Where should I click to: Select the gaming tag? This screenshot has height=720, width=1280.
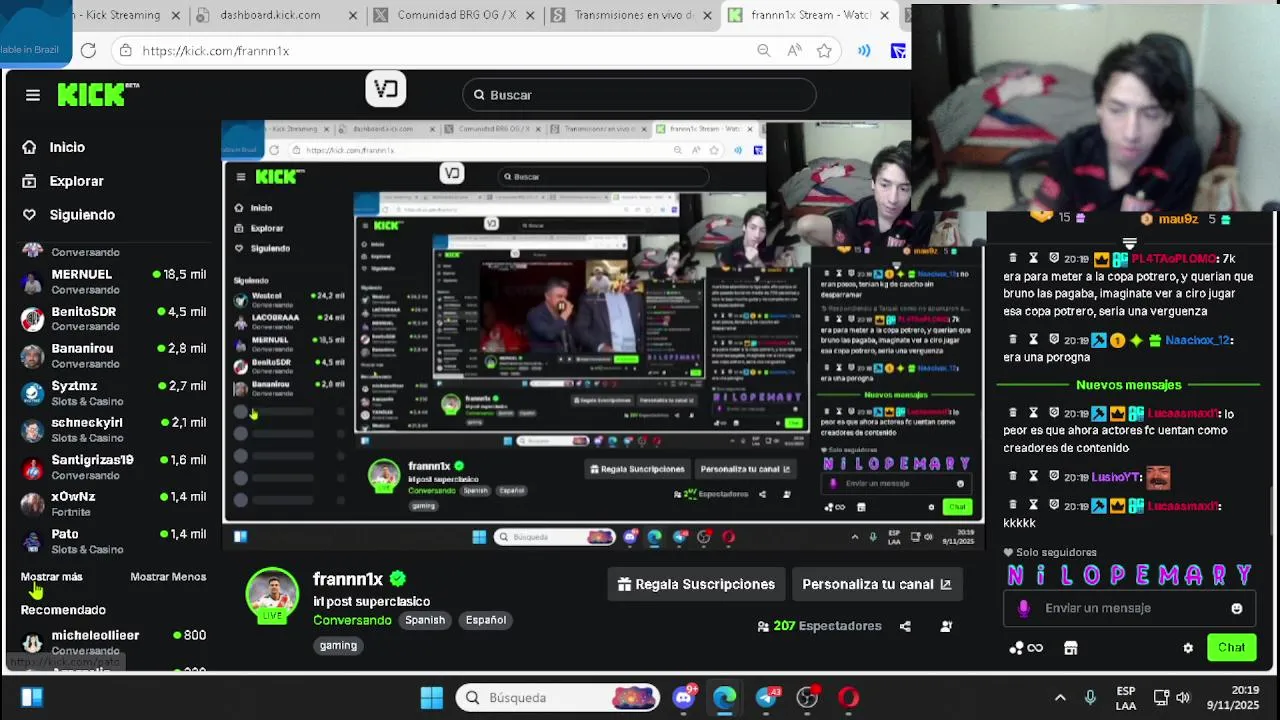338,646
